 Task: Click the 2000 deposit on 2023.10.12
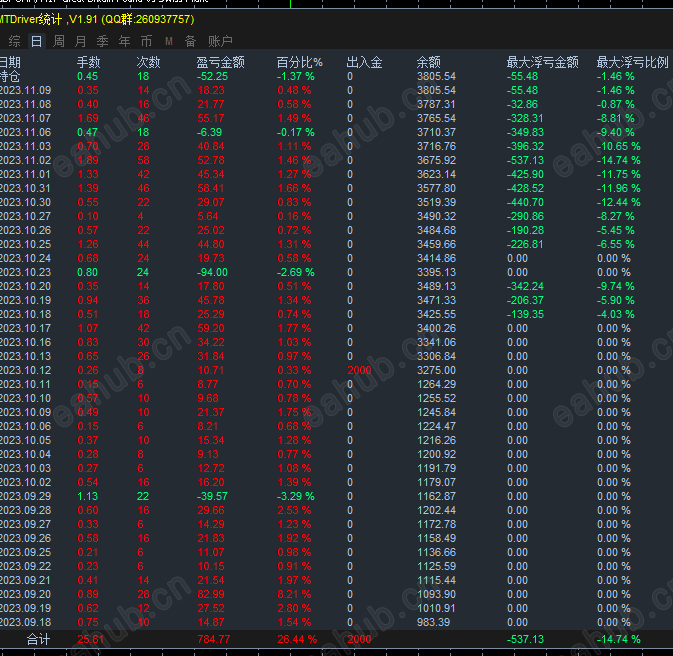[x=359, y=370]
